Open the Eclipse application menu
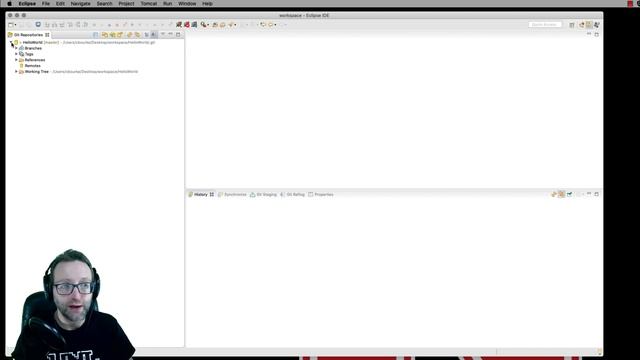Image resolution: width=640 pixels, height=360 pixels. (x=27, y=4)
